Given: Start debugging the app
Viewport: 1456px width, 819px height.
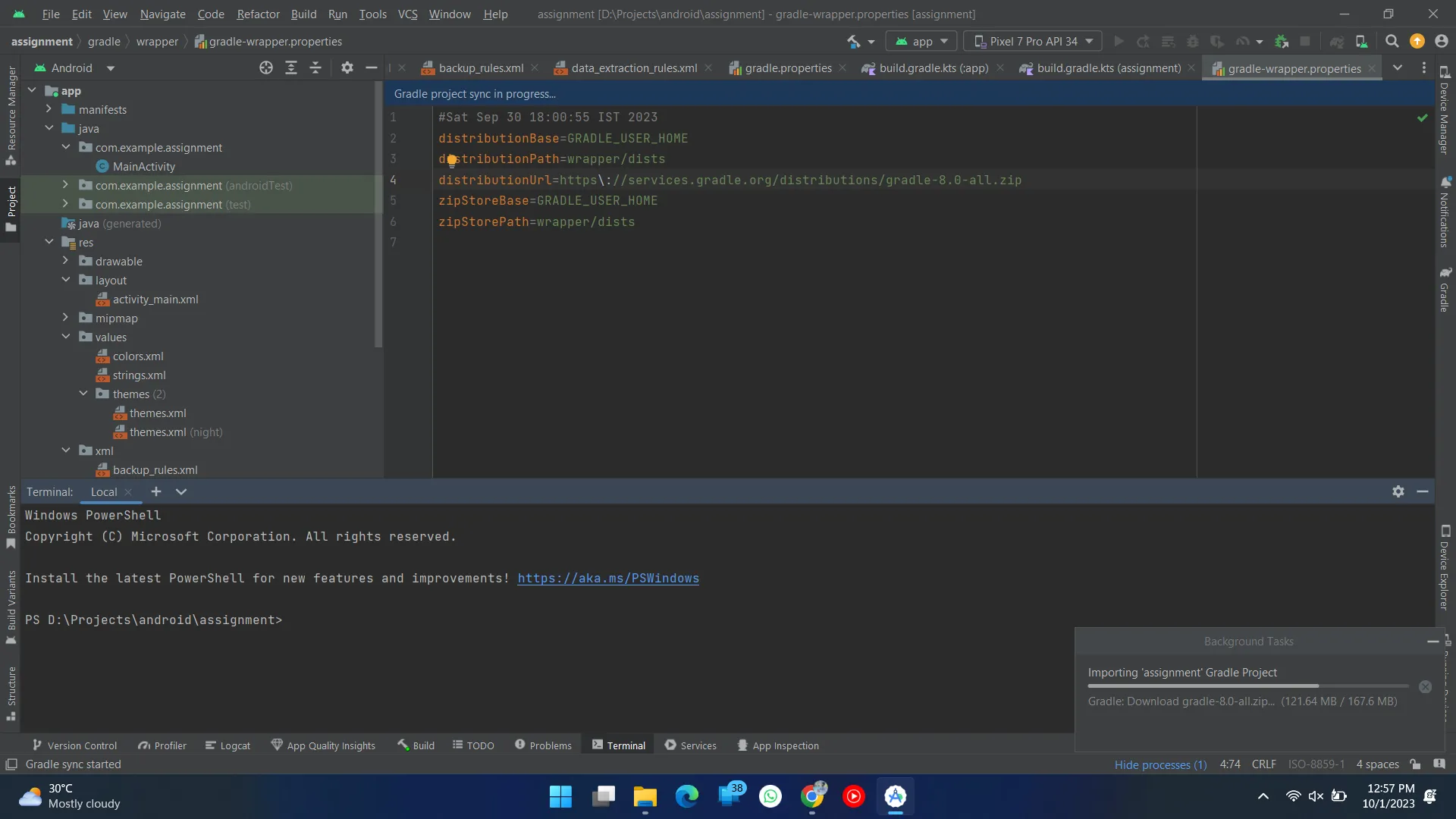Looking at the screenshot, I should 1193,41.
